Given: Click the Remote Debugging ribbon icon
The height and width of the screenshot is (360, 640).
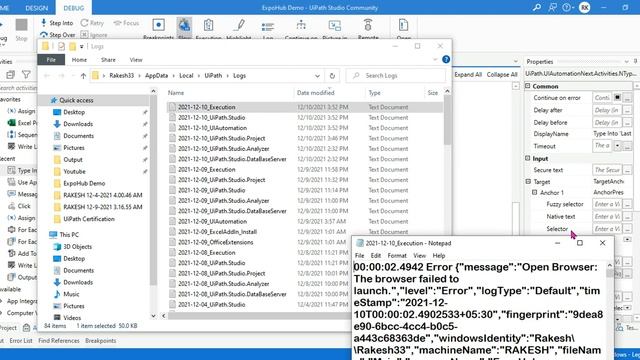Looking at the screenshot, I should (368, 25).
